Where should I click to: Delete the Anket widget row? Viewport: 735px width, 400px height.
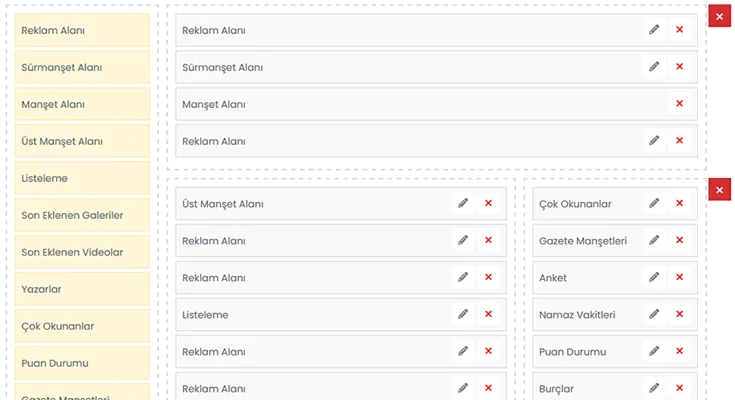pos(679,277)
